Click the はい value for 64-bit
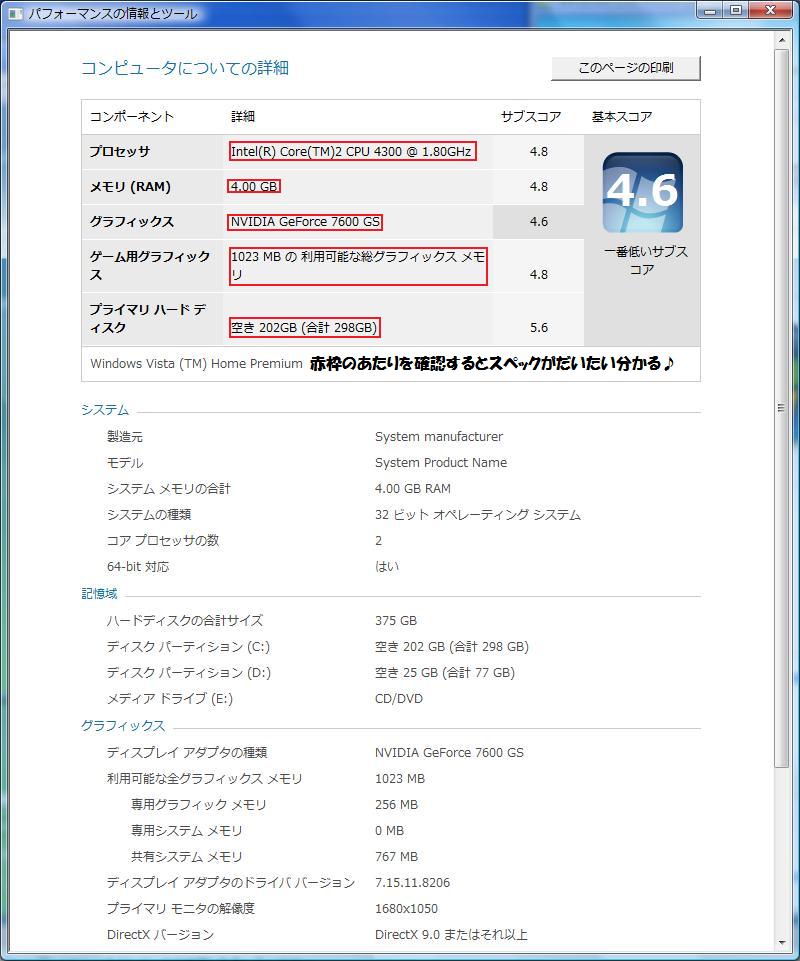 coord(387,566)
